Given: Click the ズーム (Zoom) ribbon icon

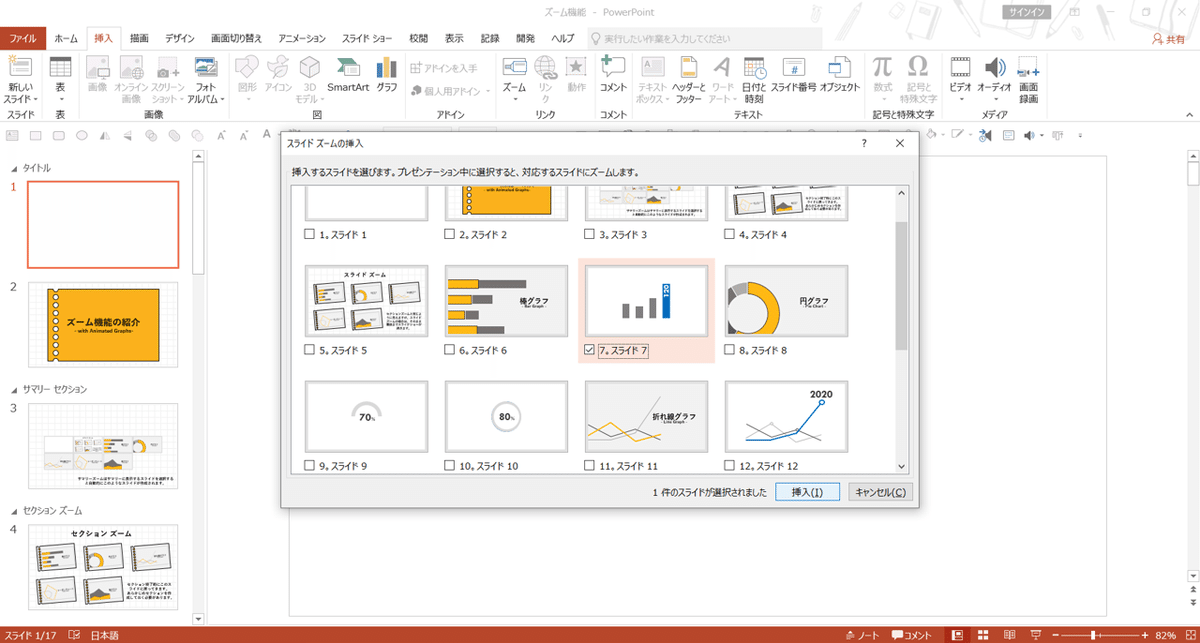Looking at the screenshot, I should 514,67.
